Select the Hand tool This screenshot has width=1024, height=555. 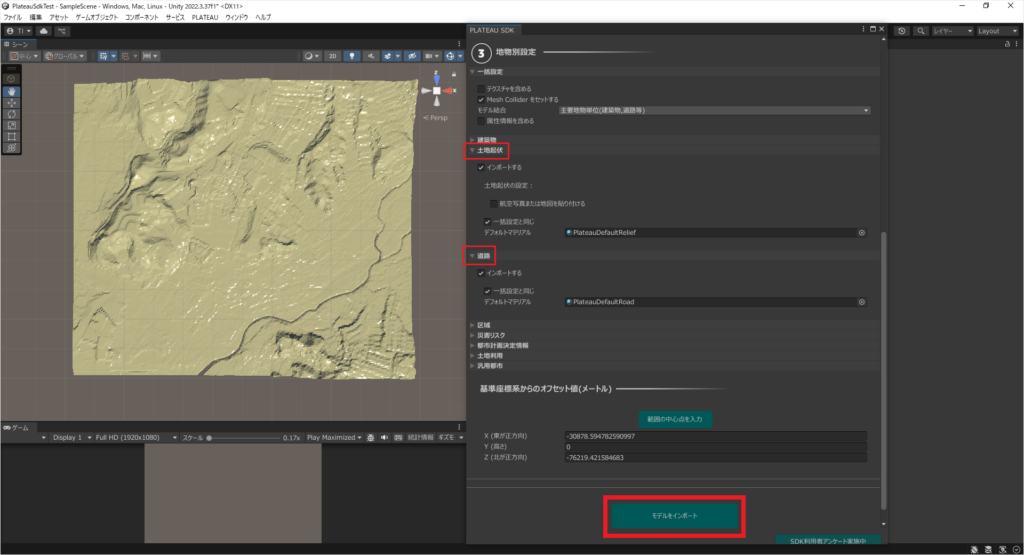tap(11, 91)
